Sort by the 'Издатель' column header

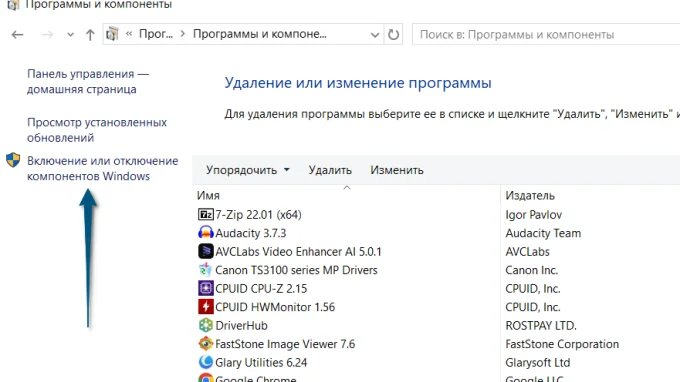(x=530, y=196)
